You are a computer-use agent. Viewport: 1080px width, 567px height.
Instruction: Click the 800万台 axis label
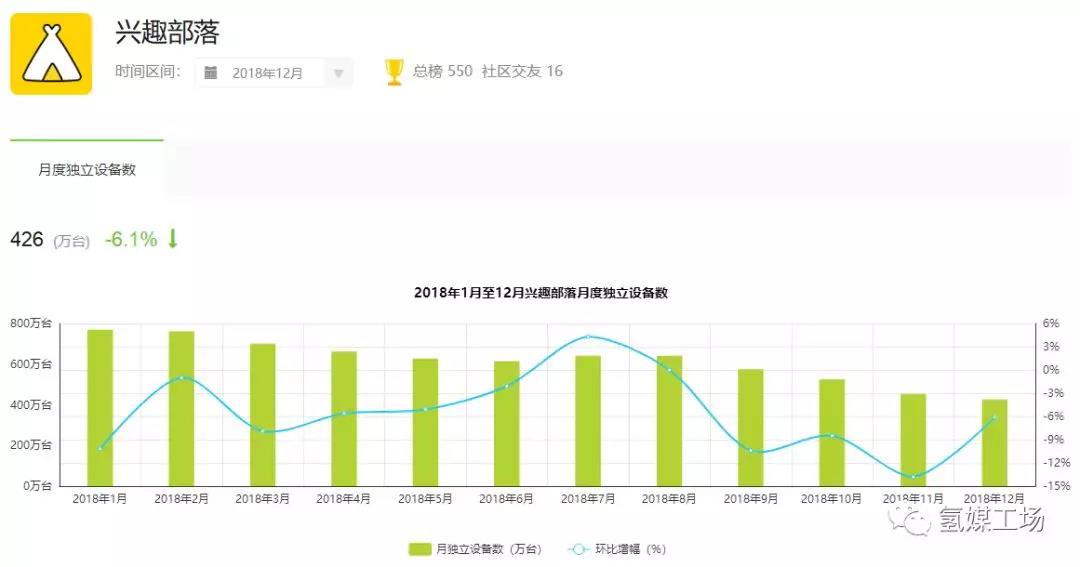coord(31,323)
